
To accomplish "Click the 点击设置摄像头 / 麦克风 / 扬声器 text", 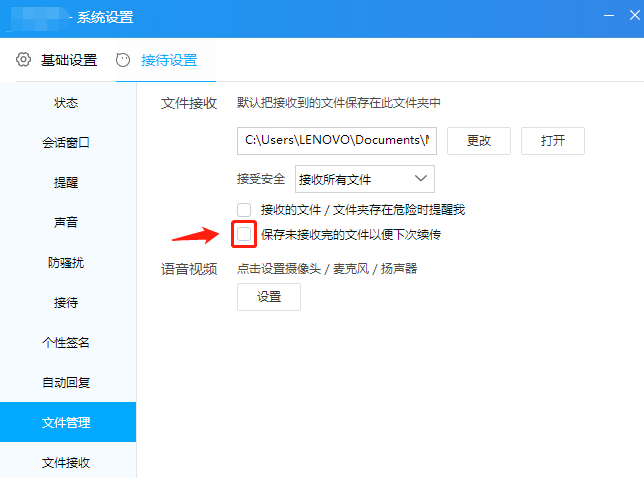I will [327, 269].
